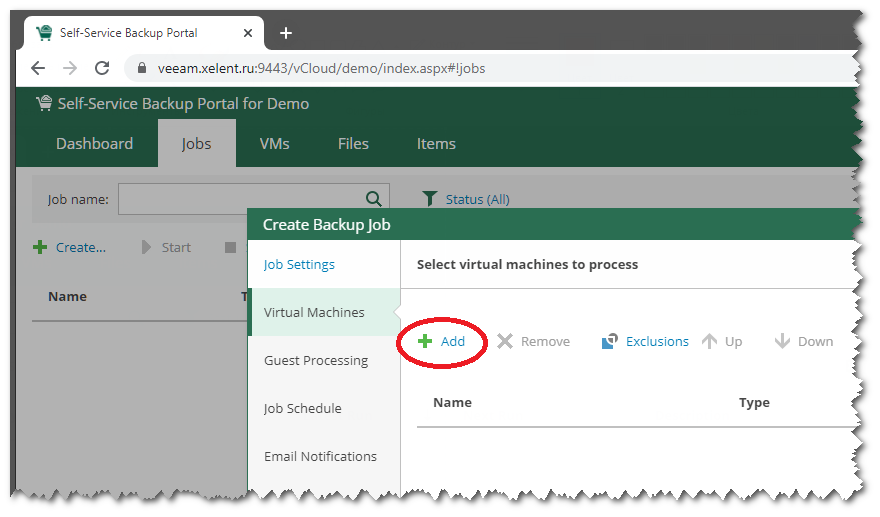Image resolution: width=880 pixels, height=517 pixels.
Task: Click the Stop square icon
Action: point(230,247)
